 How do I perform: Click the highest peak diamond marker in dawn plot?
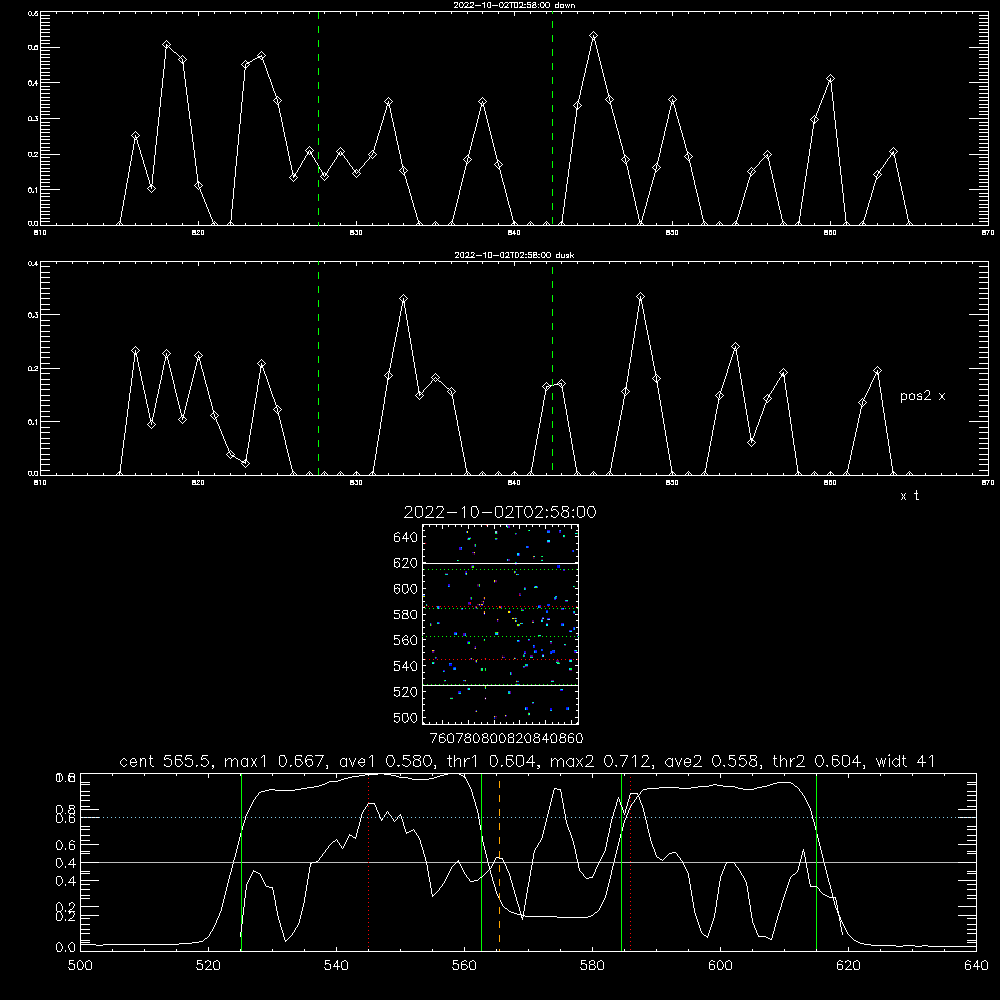click(594, 36)
